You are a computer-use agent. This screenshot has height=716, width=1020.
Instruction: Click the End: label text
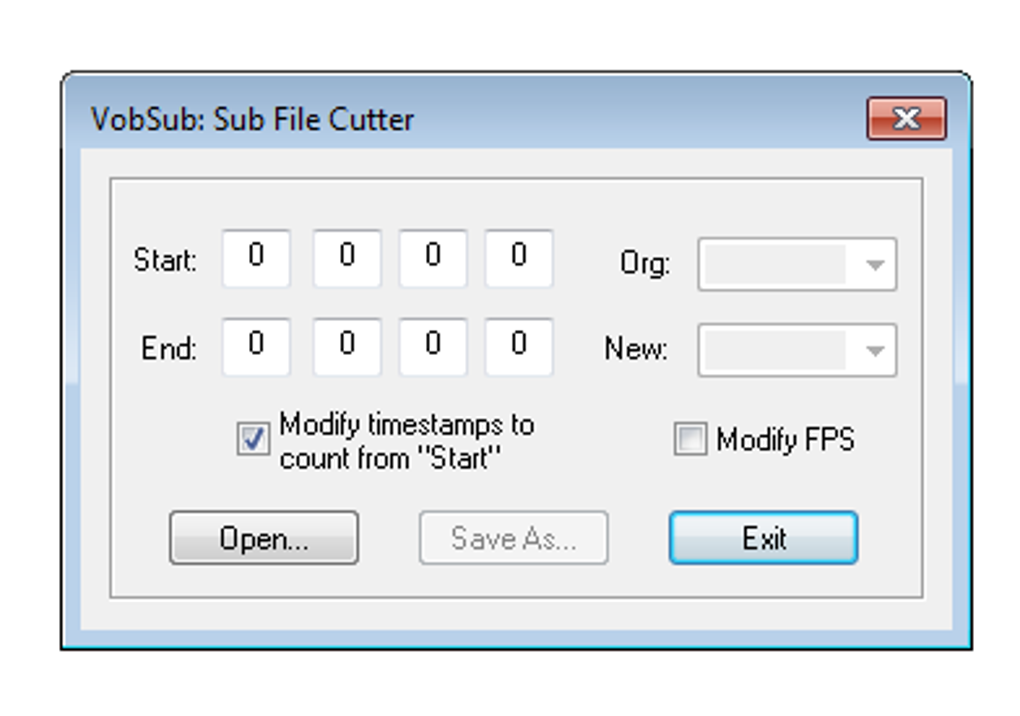pos(169,349)
